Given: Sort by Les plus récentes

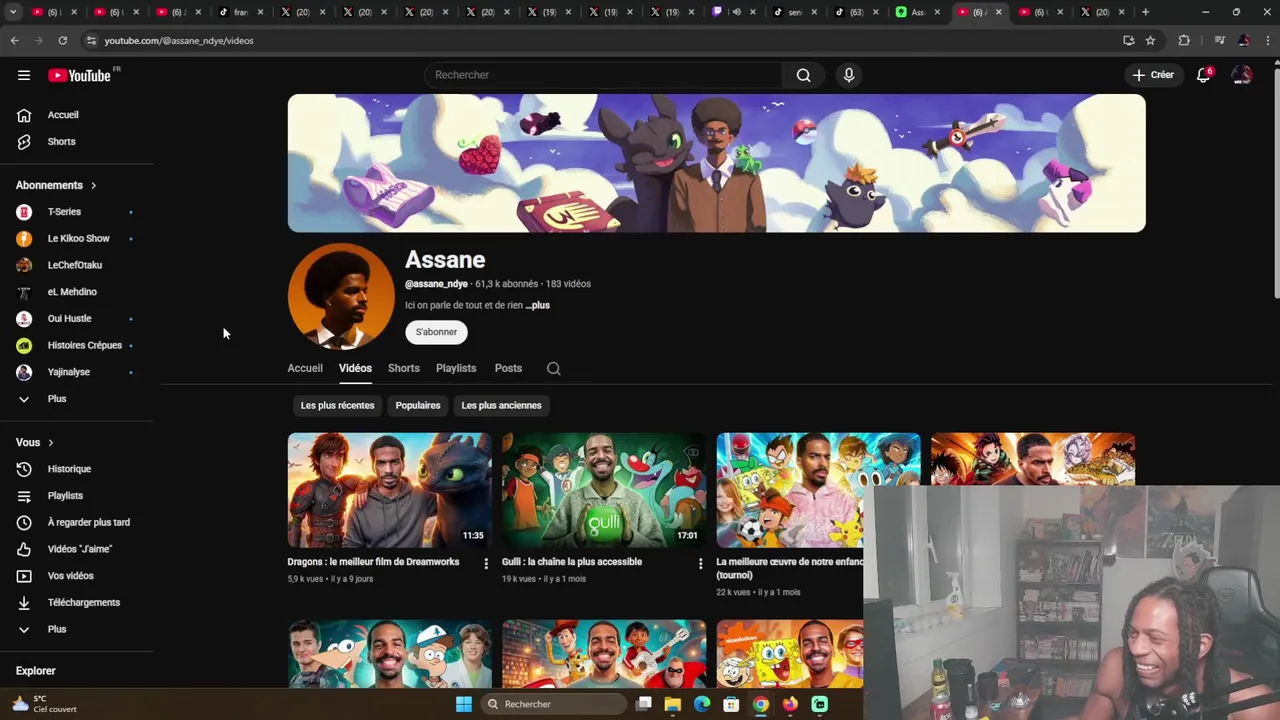Looking at the screenshot, I should click(337, 406).
